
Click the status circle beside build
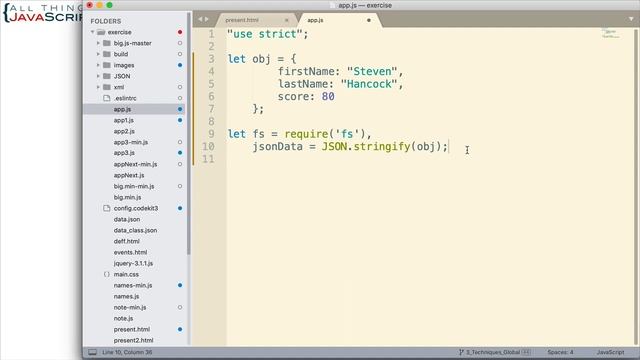(x=180, y=54)
